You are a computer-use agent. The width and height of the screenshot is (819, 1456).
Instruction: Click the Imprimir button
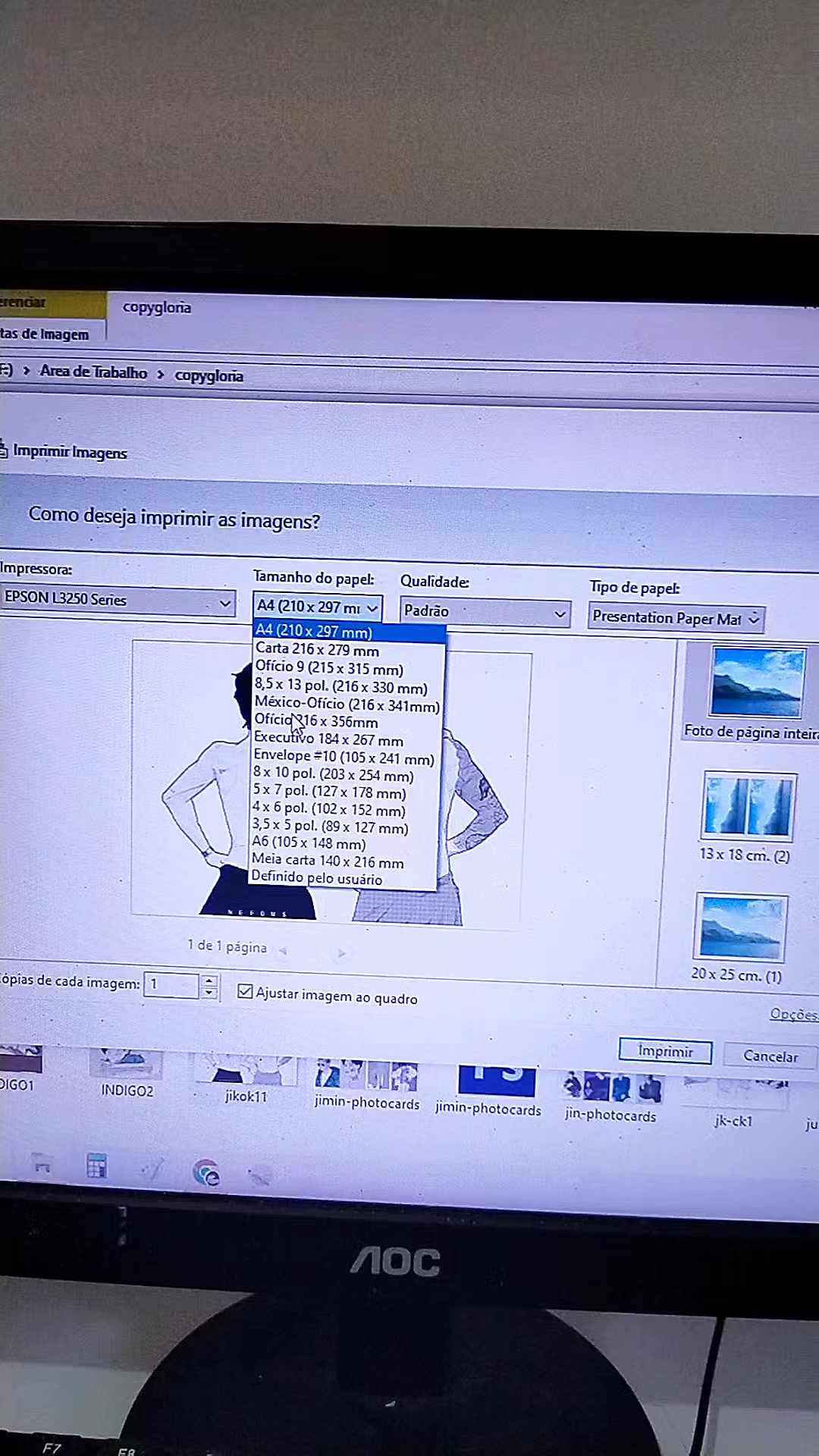[665, 1051]
